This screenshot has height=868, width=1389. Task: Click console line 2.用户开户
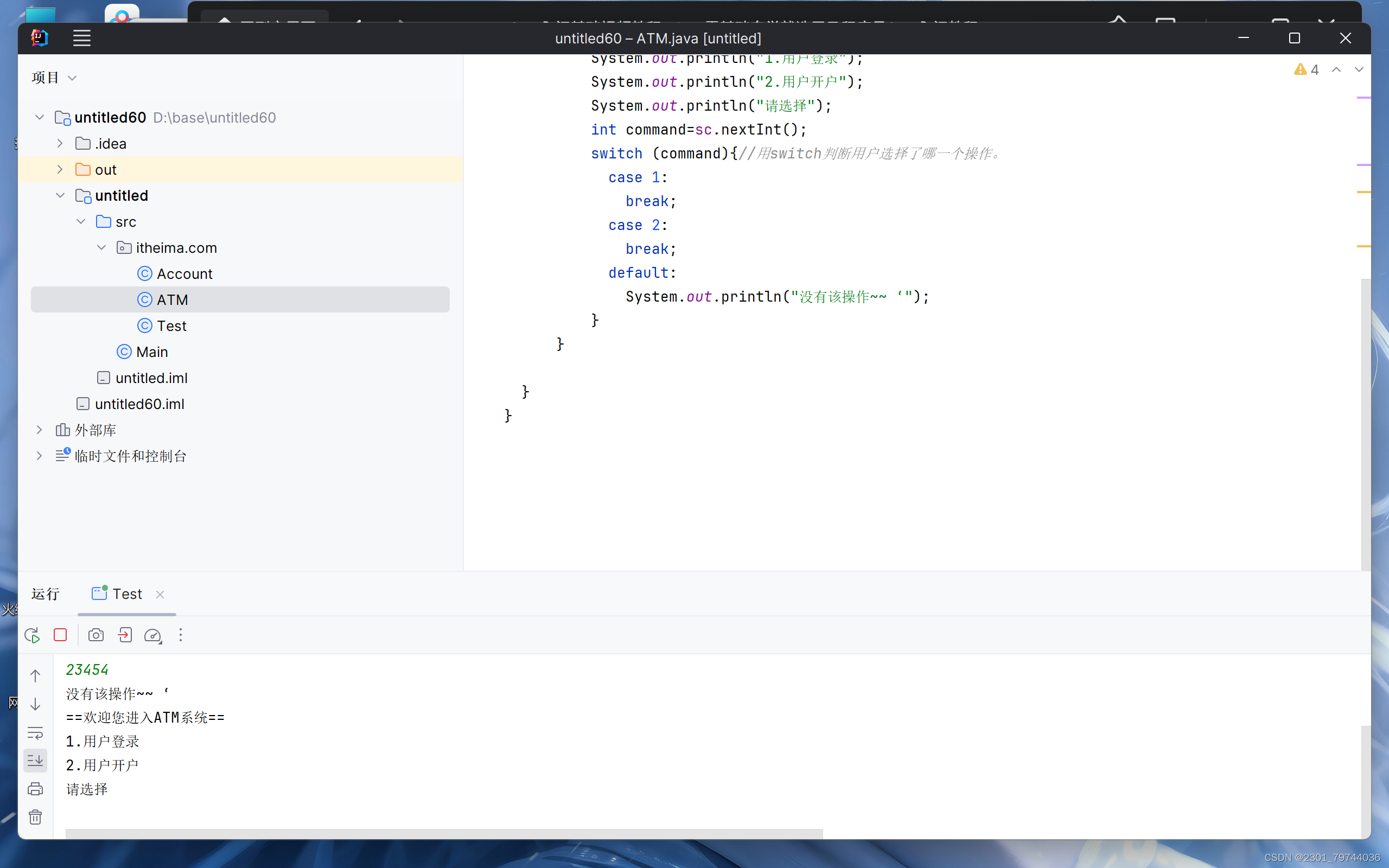[x=102, y=765]
